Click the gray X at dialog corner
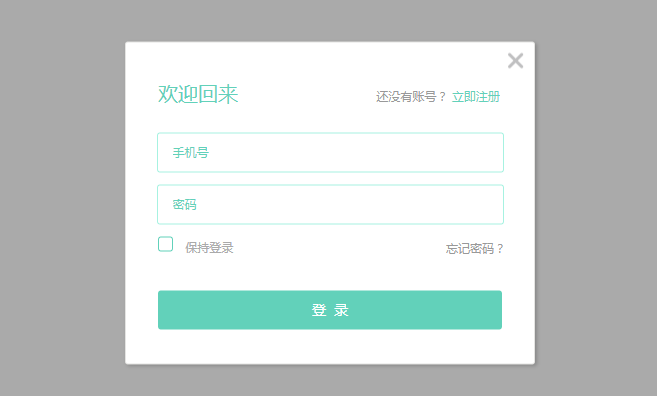This screenshot has height=396, width=657. [515, 60]
